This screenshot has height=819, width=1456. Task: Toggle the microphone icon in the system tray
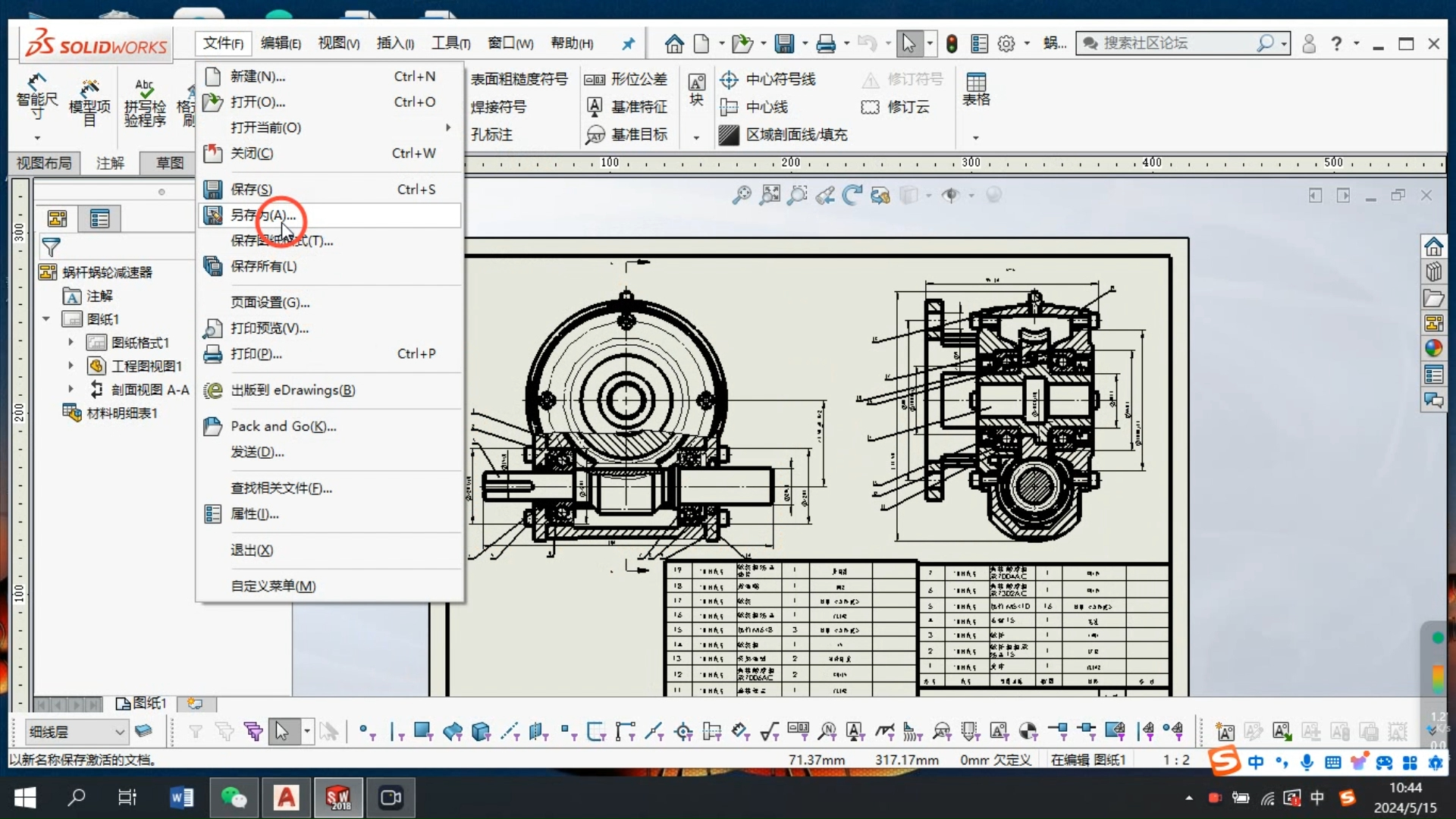[1306, 762]
